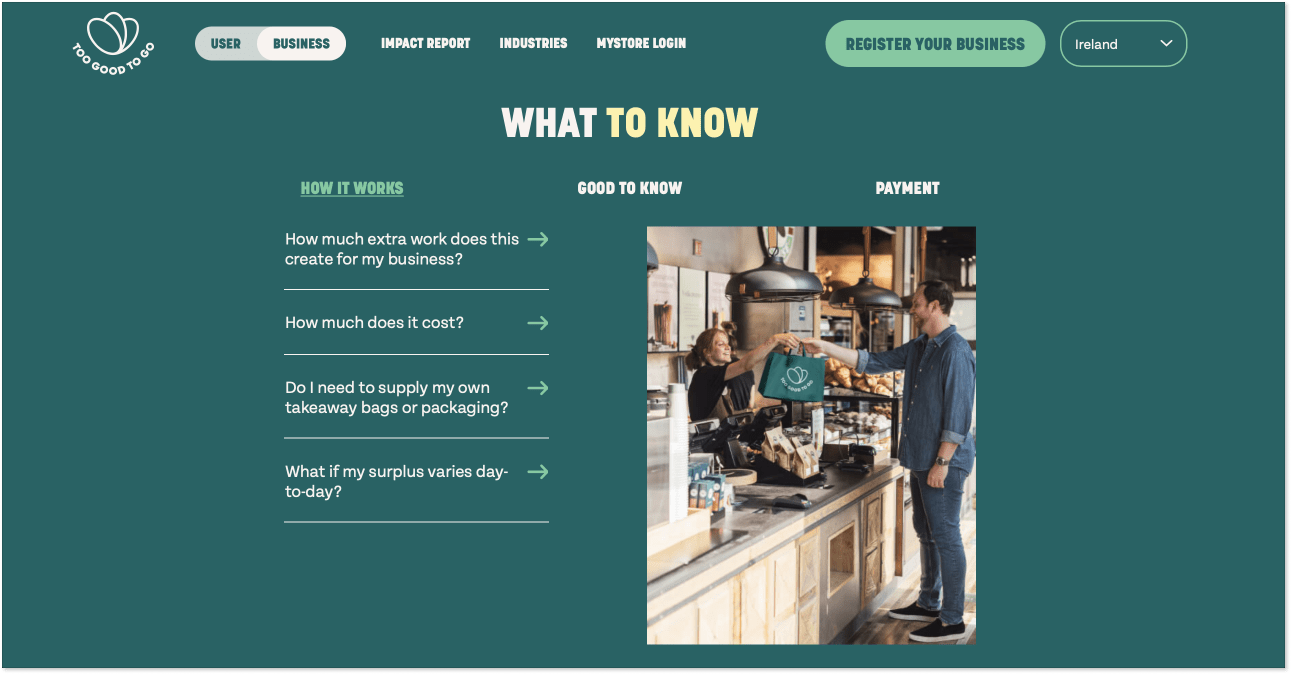Click arrow beside takeaway bags question

tap(538, 388)
